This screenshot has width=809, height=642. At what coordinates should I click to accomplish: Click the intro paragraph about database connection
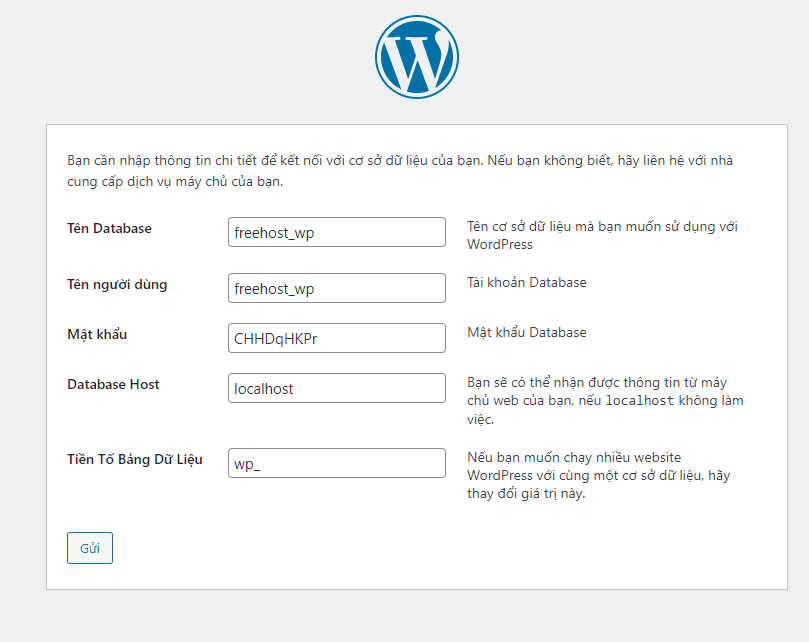[x=400, y=171]
